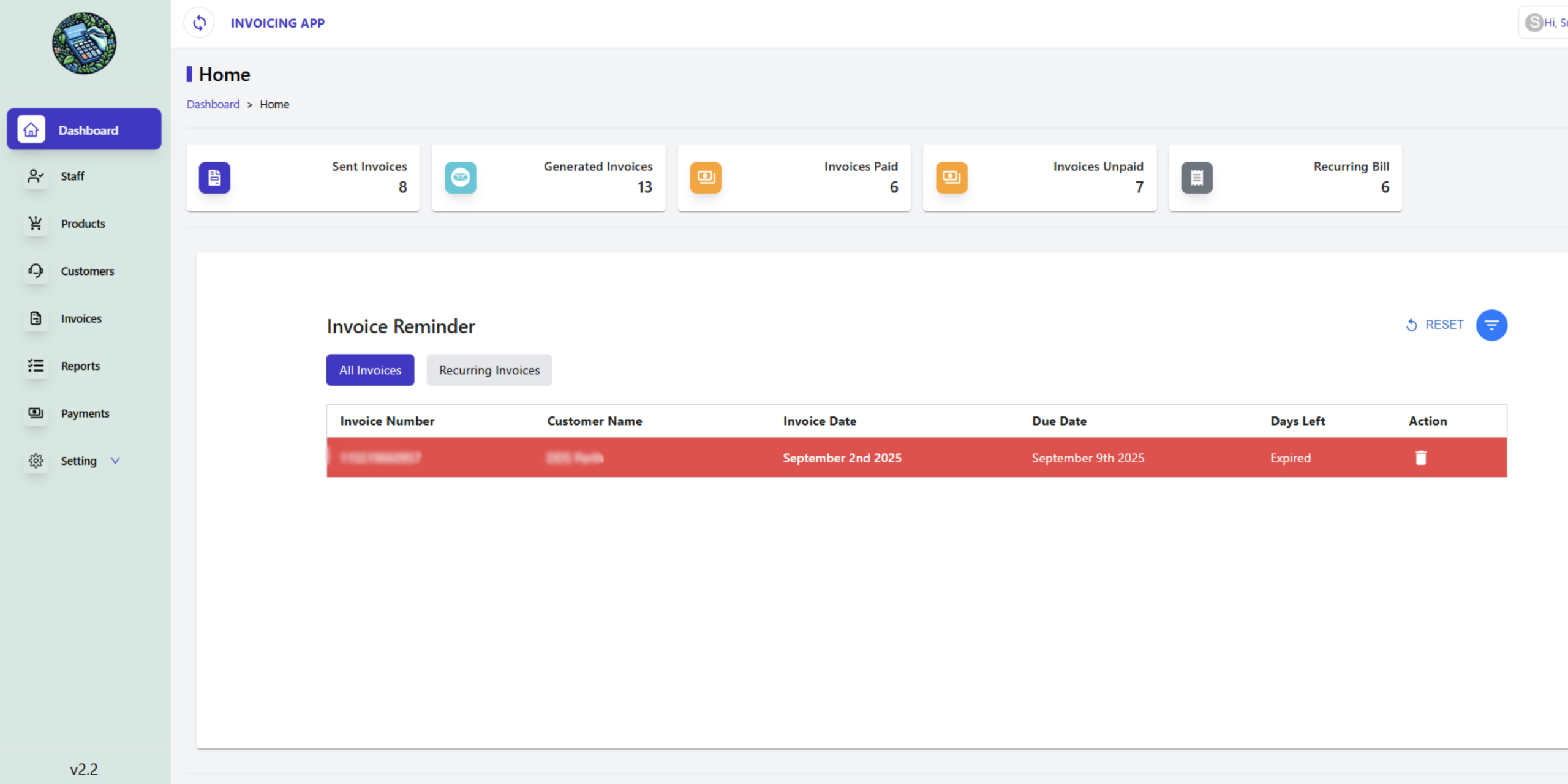The height and width of the screenshot is (784, 1568).
Task: Click the Invoices Unpaid money icon
Action: [951, 178]
